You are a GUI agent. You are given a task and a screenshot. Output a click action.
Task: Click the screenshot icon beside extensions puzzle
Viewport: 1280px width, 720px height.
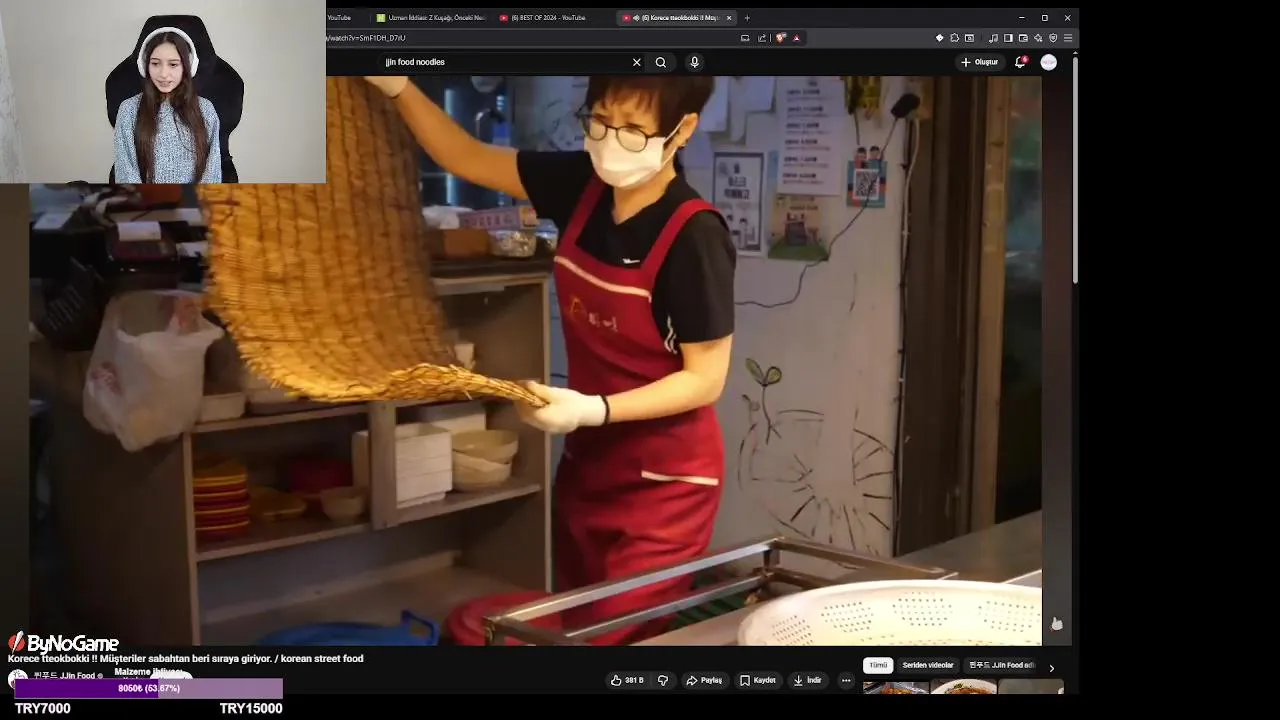[969, 38]
